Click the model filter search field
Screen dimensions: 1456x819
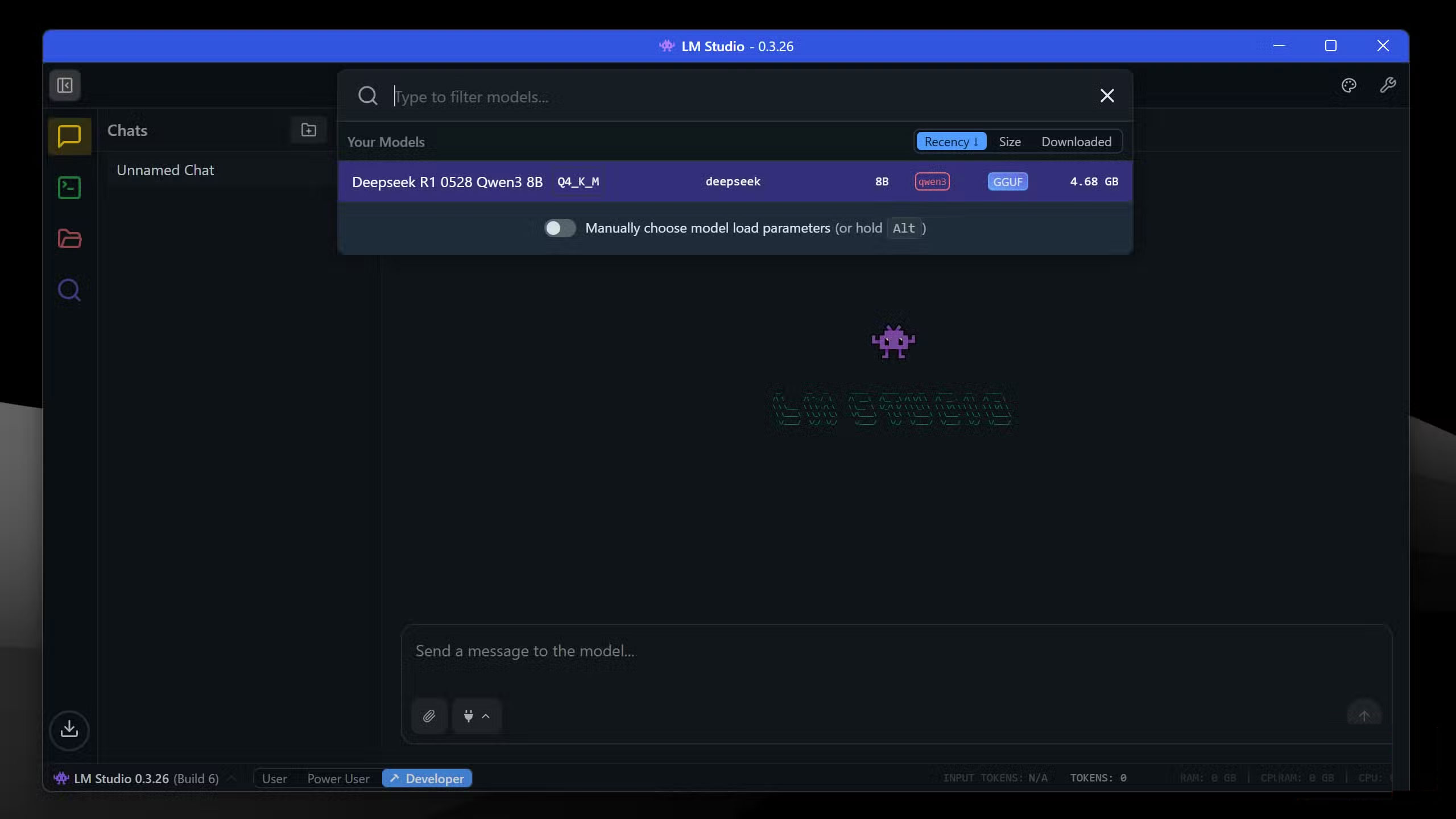(x=682, y=96)
